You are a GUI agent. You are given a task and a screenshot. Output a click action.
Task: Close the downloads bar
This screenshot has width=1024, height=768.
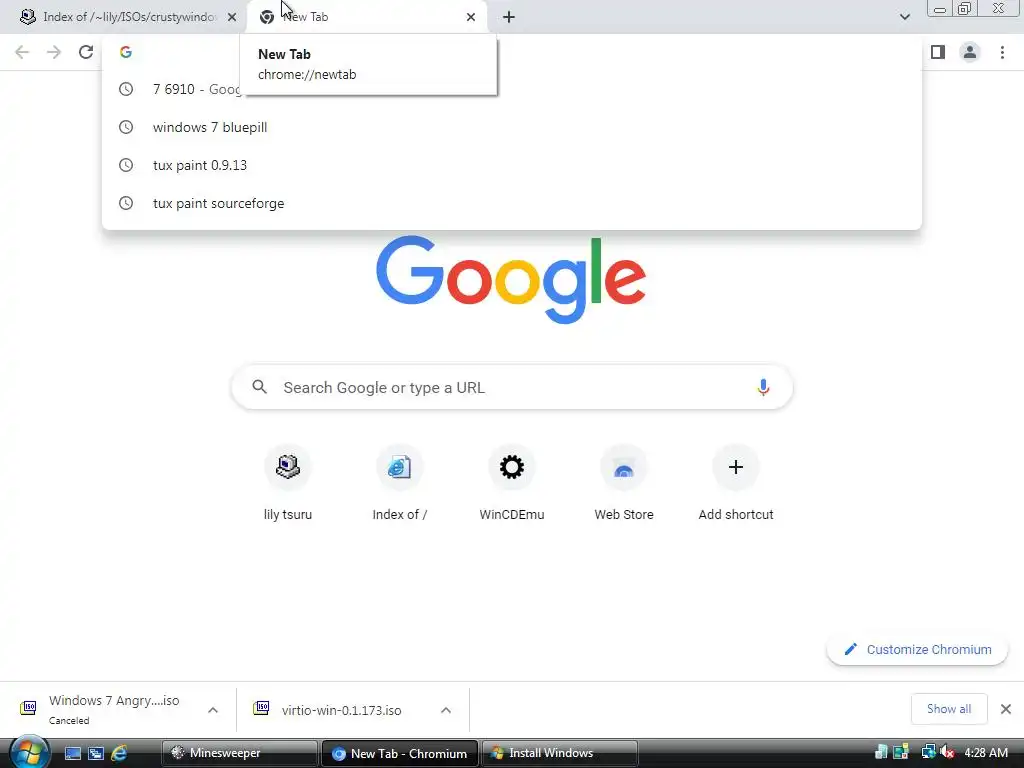click(x=1006, y=709)
